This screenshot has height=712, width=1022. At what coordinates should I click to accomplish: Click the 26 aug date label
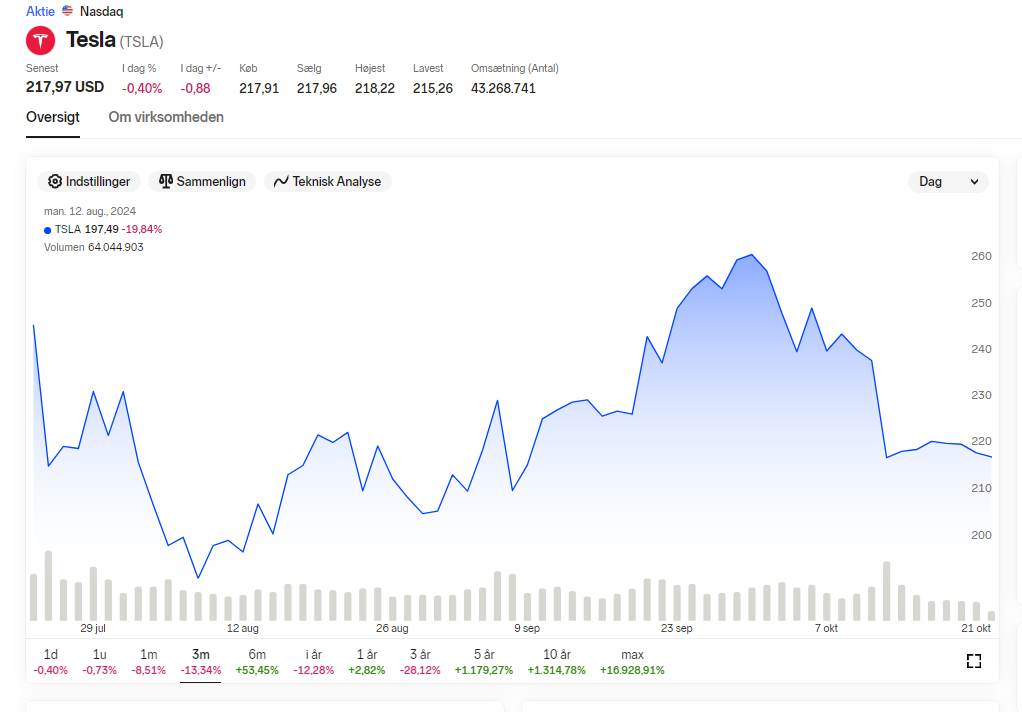click(392, 628)
